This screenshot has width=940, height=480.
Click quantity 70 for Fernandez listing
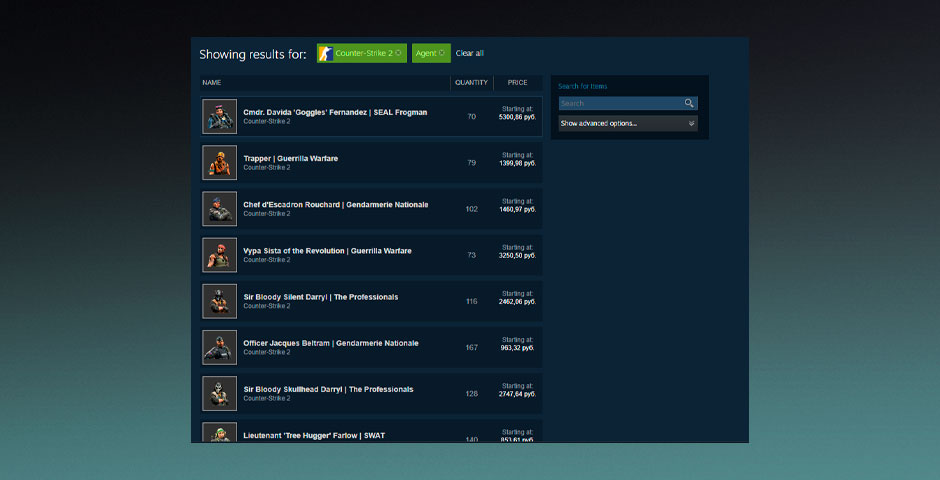point(471,116)
